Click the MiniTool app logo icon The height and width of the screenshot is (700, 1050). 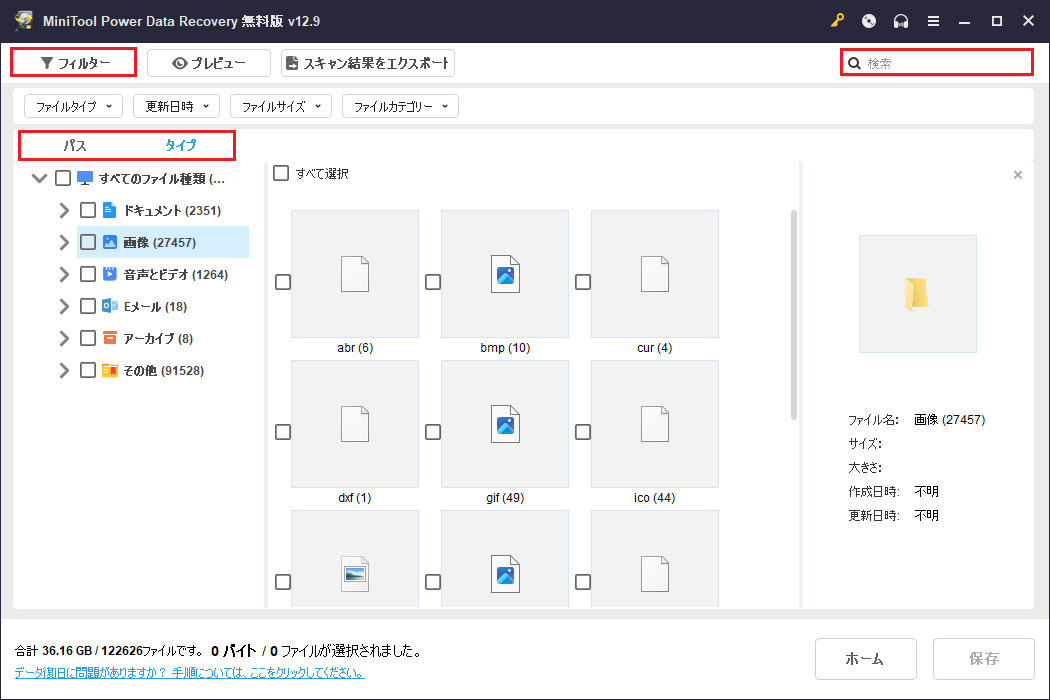23,20
